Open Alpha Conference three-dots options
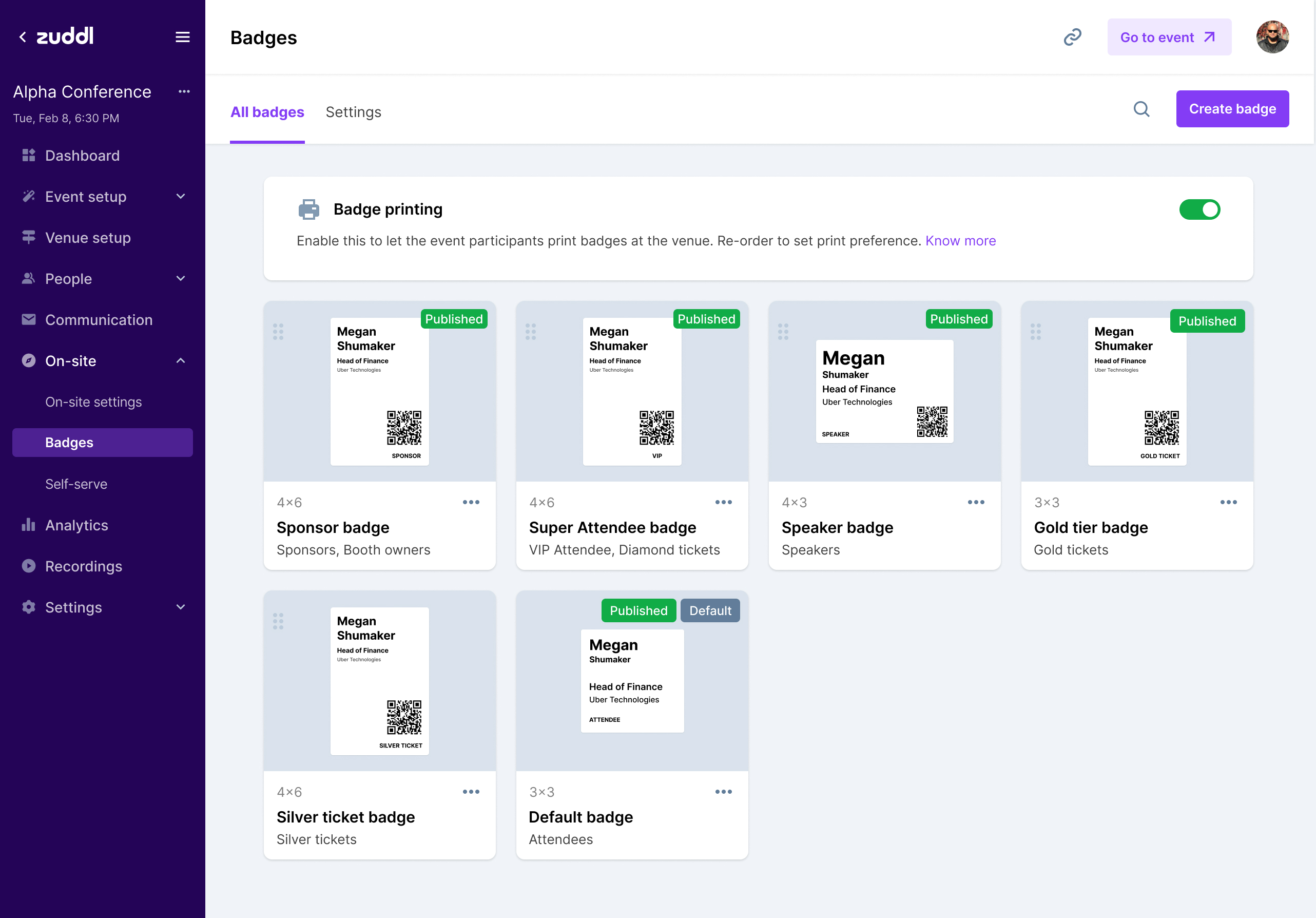 point(183,92)
